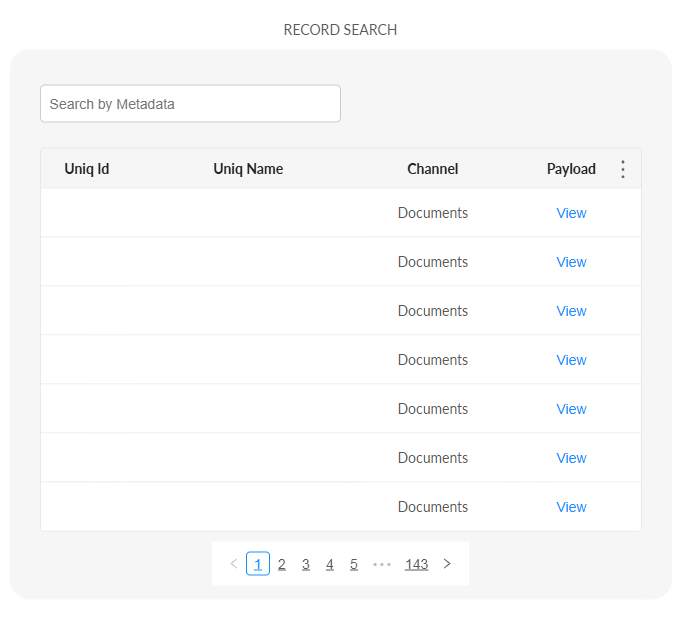Click the previous page arrow
The height and width of the screenshot is (623, 683).
pyautogui.click(x=234, y=564)
